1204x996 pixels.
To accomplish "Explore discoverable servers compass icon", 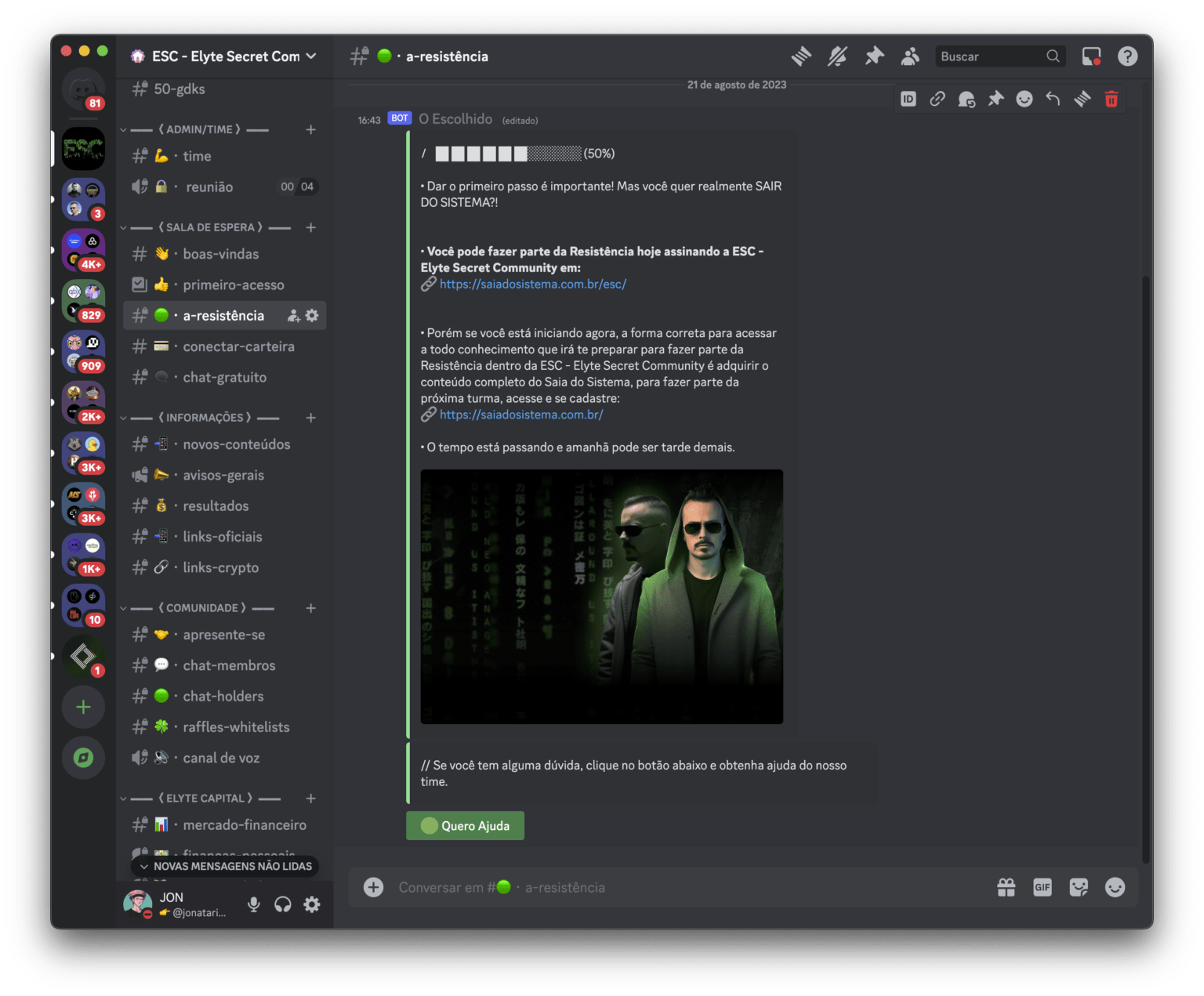I will 83,758.
